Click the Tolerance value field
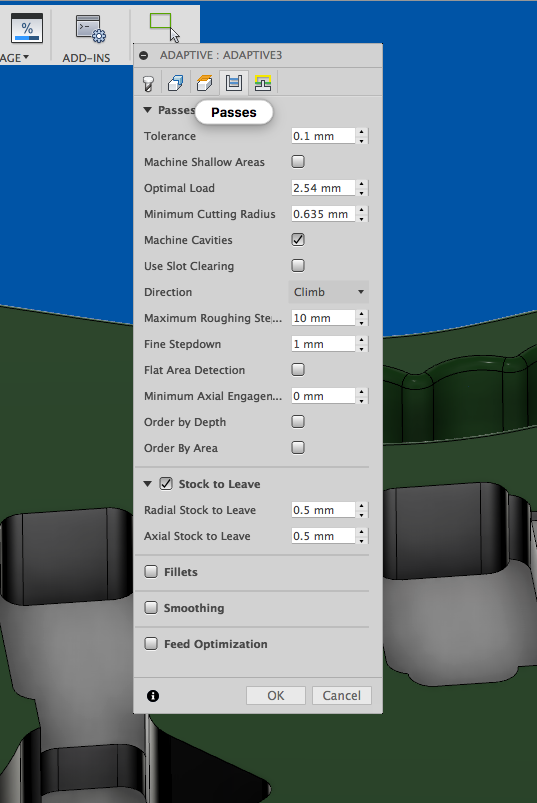The width and height of the screenshot is (537, 803). (323, 136)
